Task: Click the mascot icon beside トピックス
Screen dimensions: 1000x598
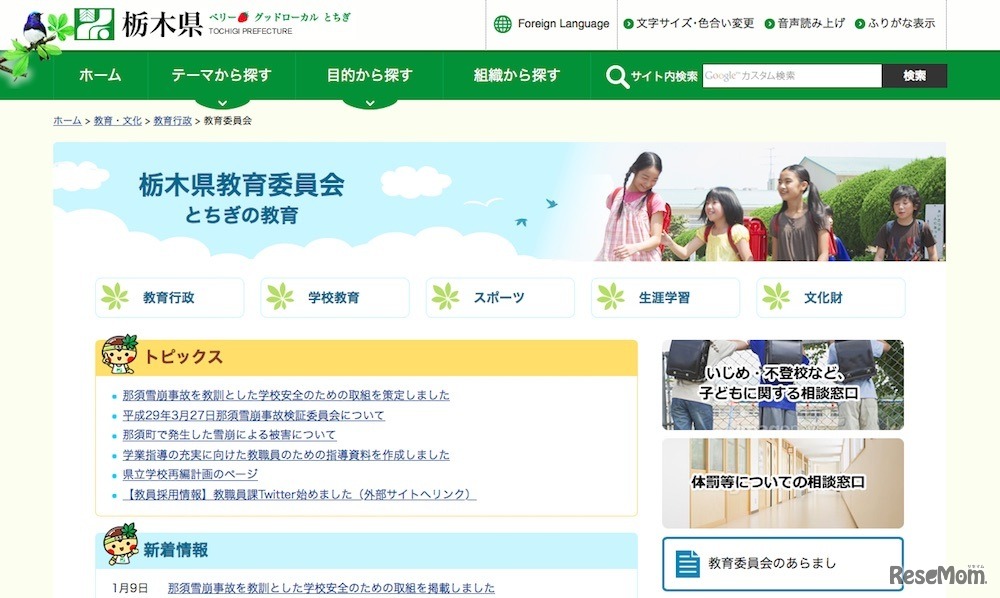Action: [118, 355]
